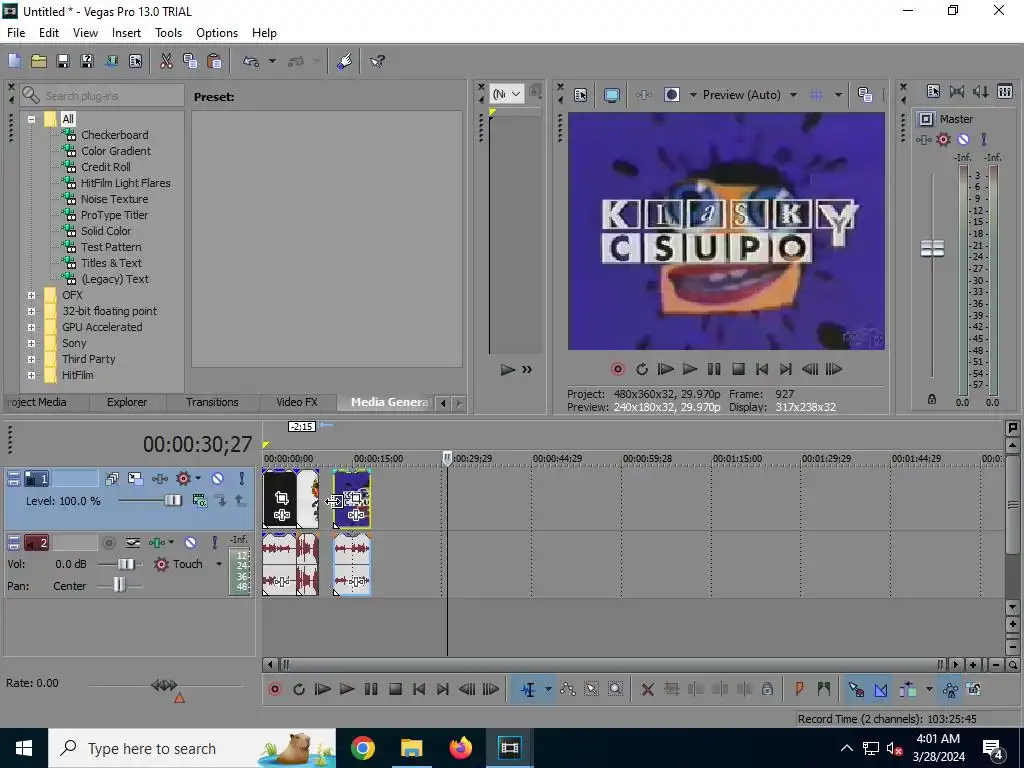Expand the 32-bit floating point folder
Screen dimensions: 1024x768
31,312
